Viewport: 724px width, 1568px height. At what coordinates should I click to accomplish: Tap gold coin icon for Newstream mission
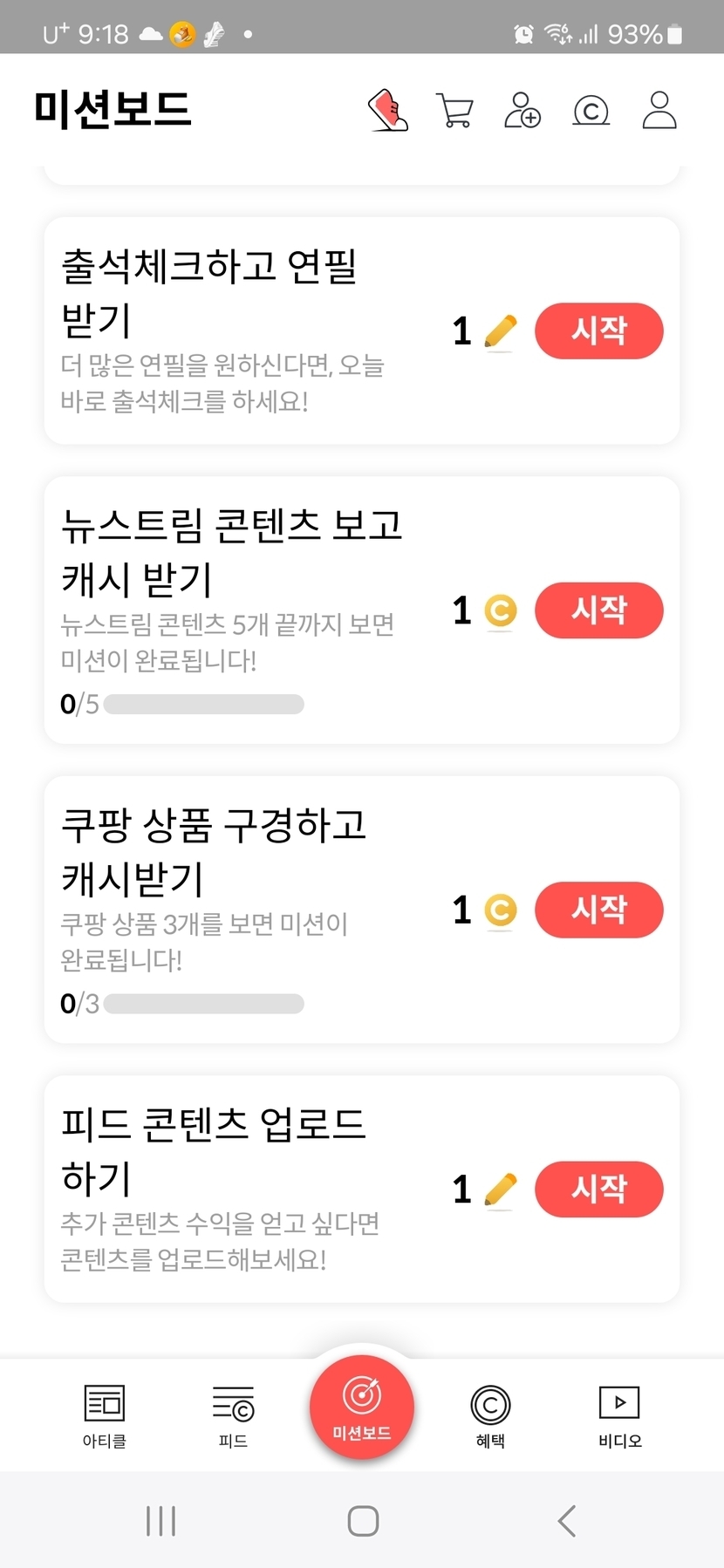[x=500, y=610]
